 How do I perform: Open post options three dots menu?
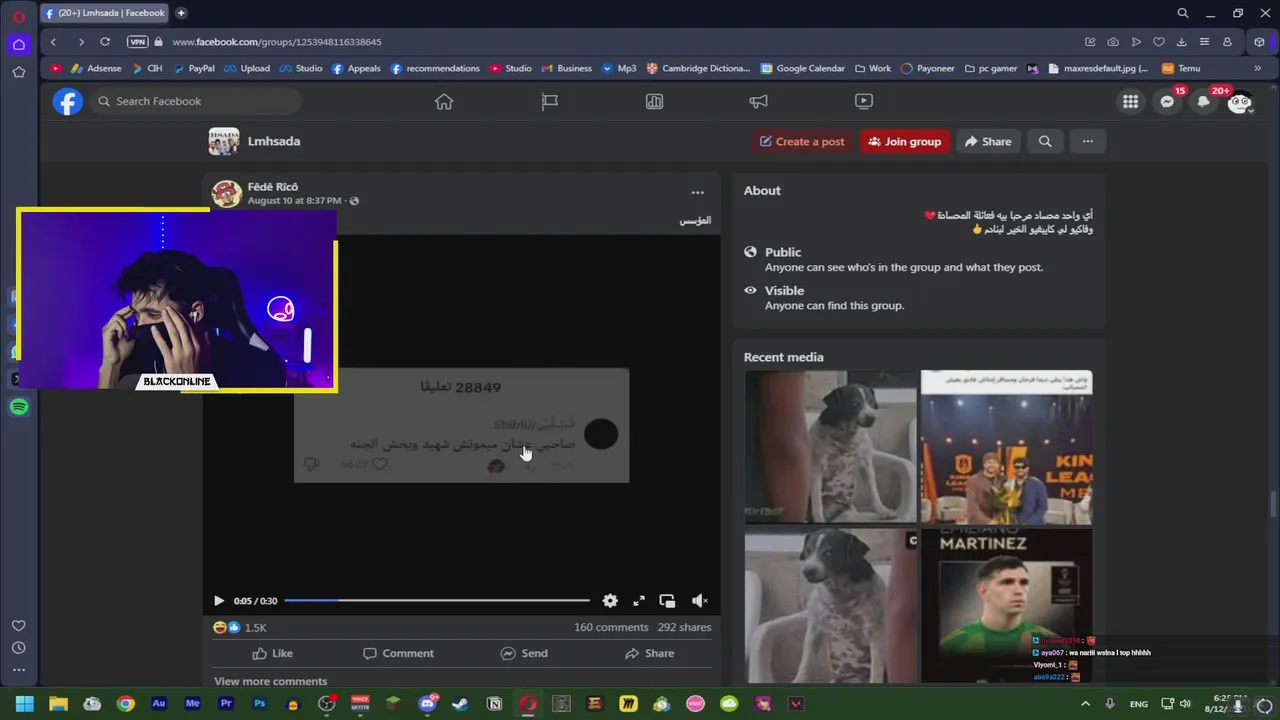coord(698,193)
